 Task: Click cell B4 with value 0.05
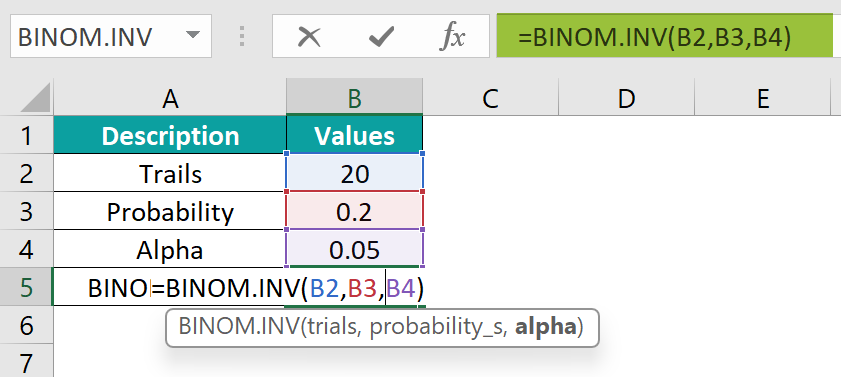(355, 249)
